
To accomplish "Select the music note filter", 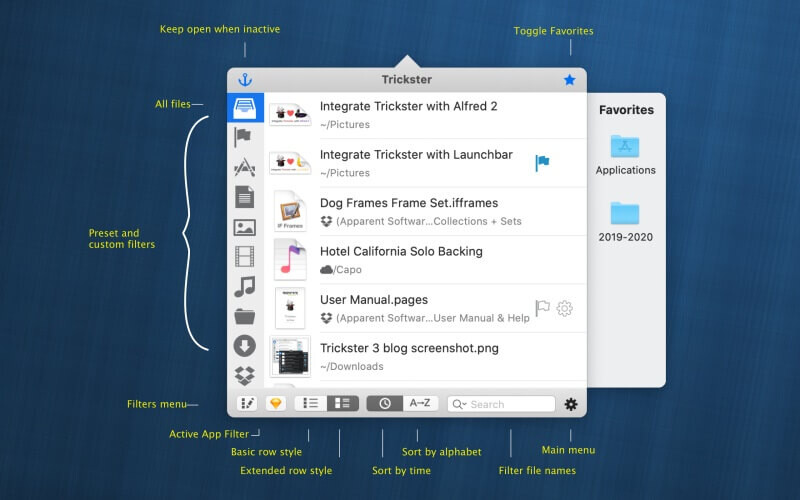I will (245, 286).
